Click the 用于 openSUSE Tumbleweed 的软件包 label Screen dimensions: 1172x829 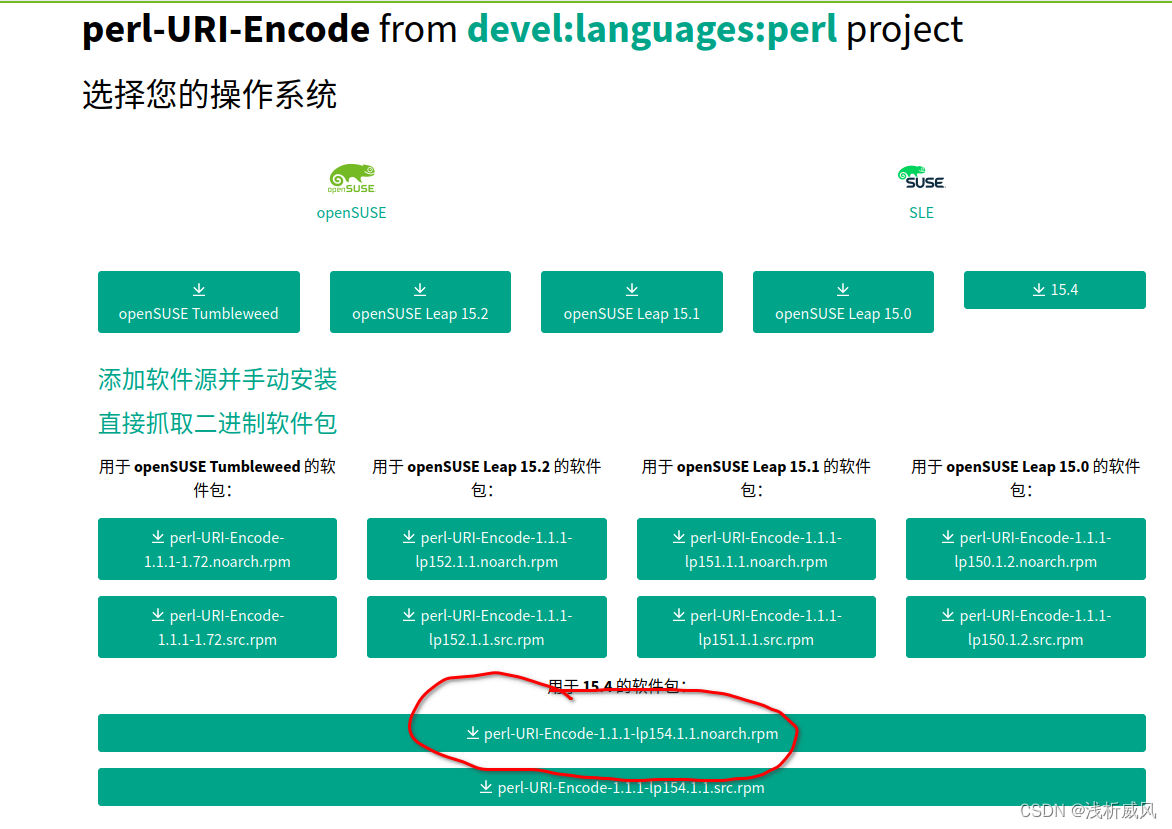[x=218, y=478]
